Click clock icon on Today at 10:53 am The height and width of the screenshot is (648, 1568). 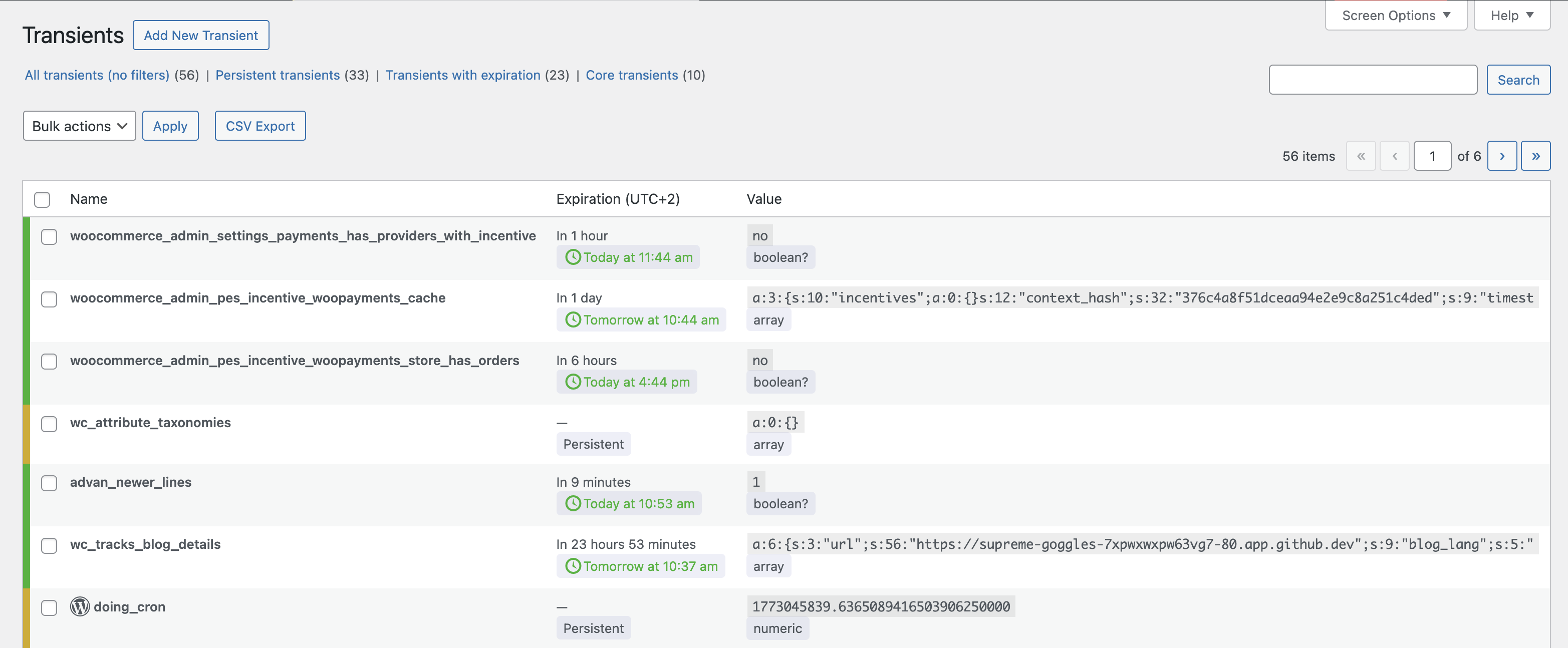point(573,503)
